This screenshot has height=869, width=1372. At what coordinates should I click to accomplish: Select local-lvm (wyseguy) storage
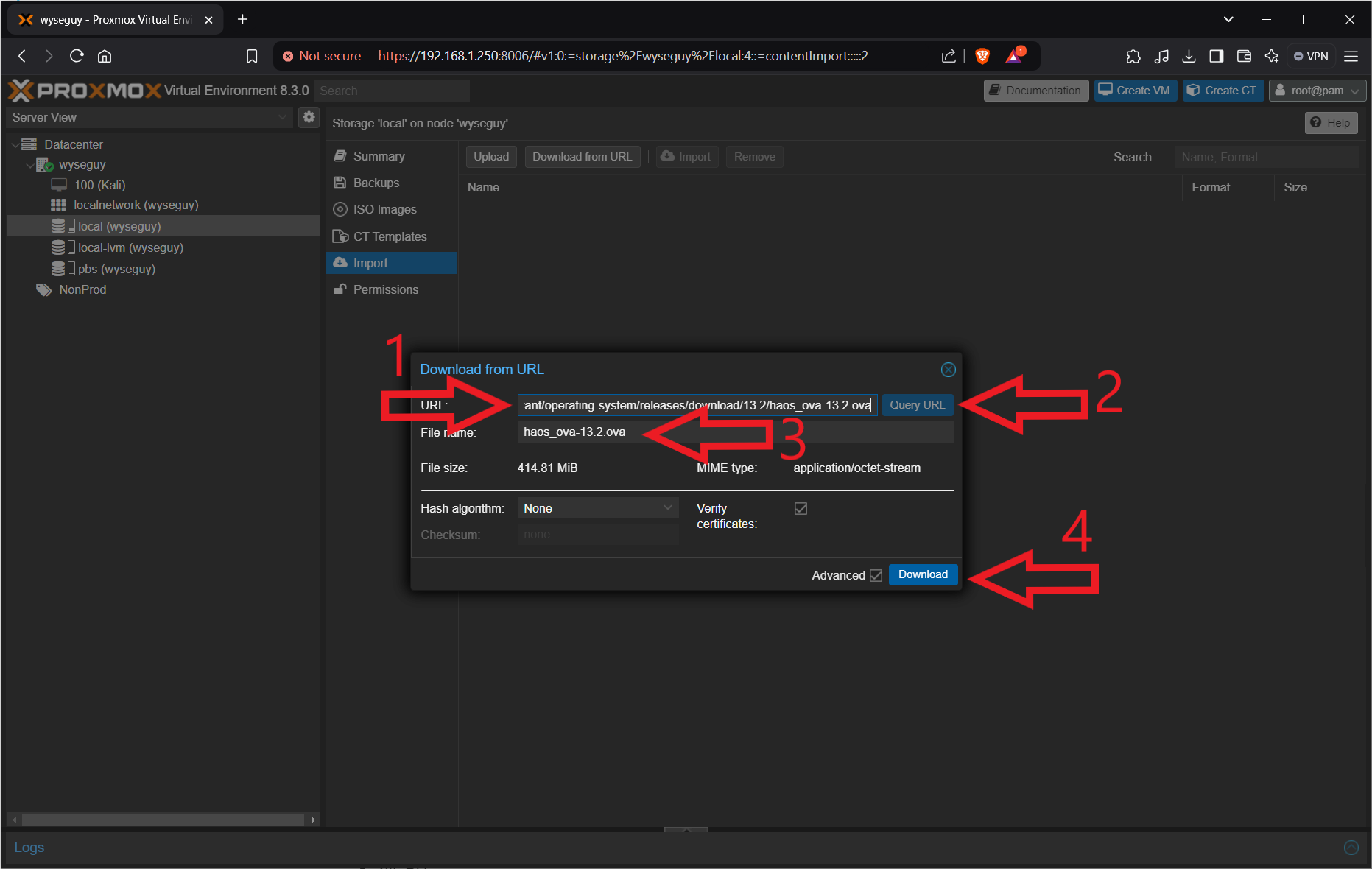pyautogui.click(x=130, y=247)
